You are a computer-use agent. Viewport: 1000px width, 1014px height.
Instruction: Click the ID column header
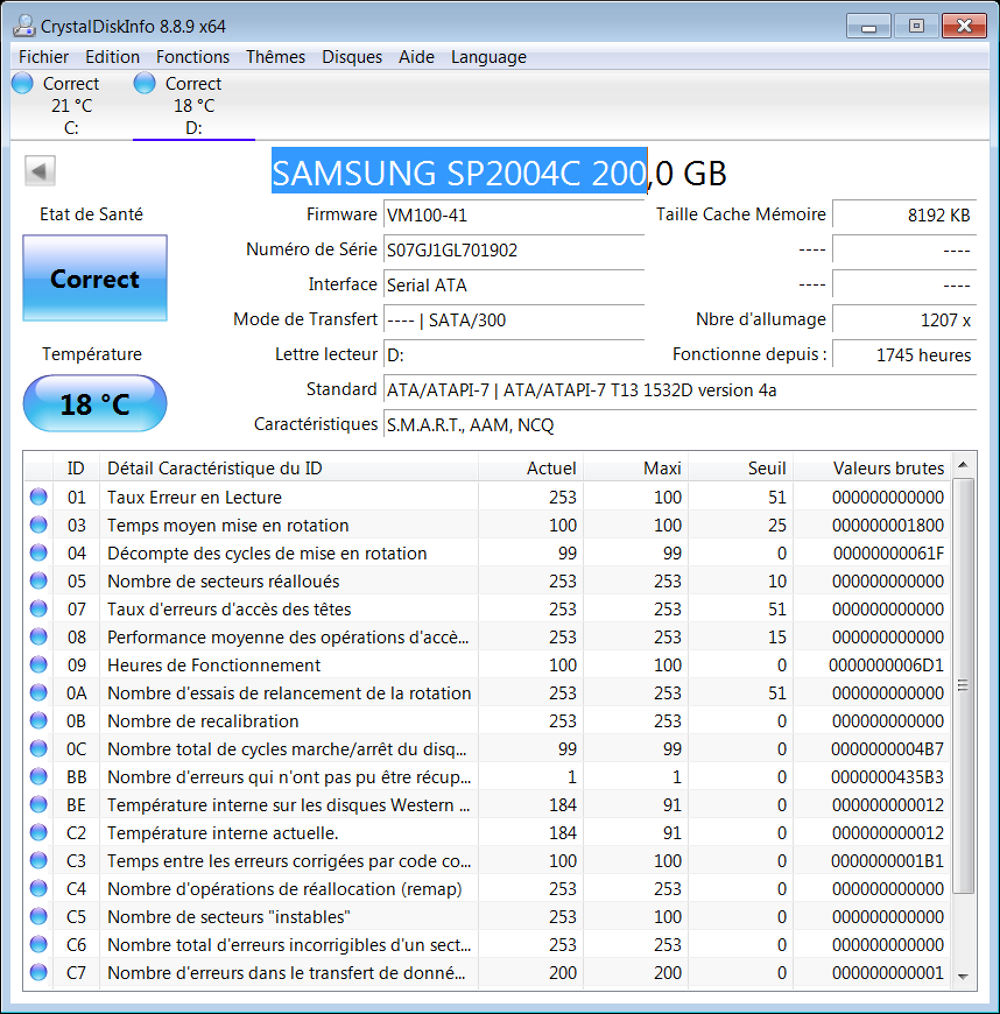[76, 468]
